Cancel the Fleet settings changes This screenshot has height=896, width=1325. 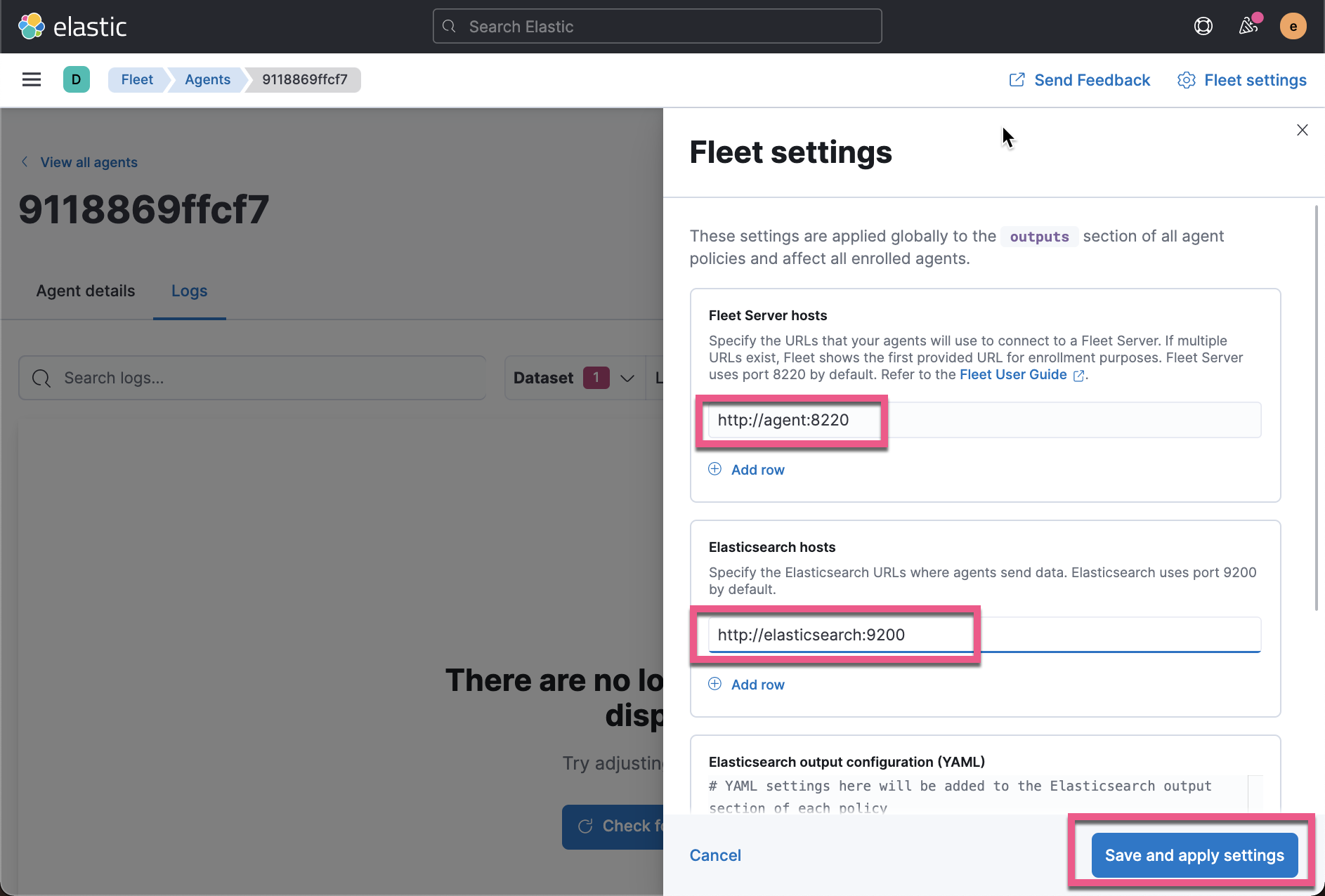[714, 855]
